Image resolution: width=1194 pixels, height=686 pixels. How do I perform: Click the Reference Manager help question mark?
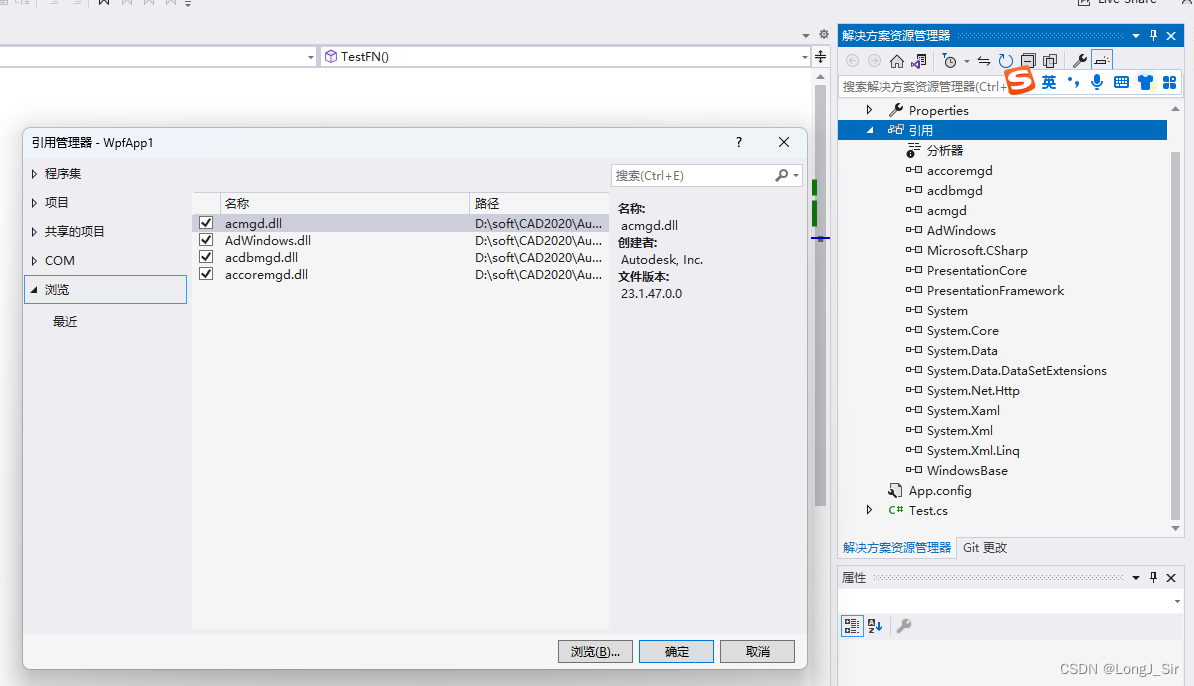739,142
